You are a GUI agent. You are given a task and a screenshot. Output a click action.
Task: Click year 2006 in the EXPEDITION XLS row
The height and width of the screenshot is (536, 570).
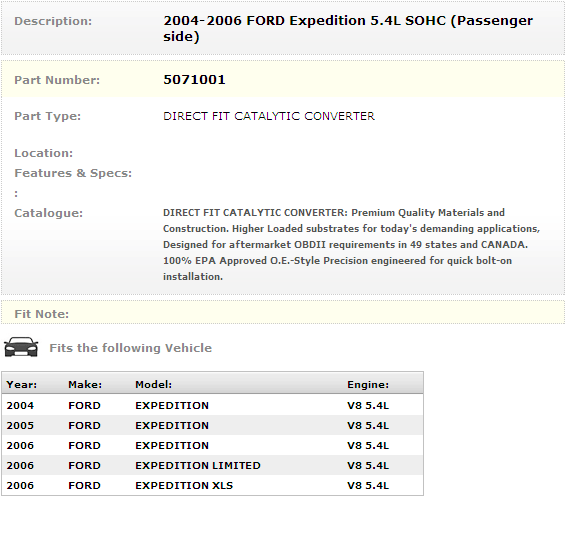(20, 485)
